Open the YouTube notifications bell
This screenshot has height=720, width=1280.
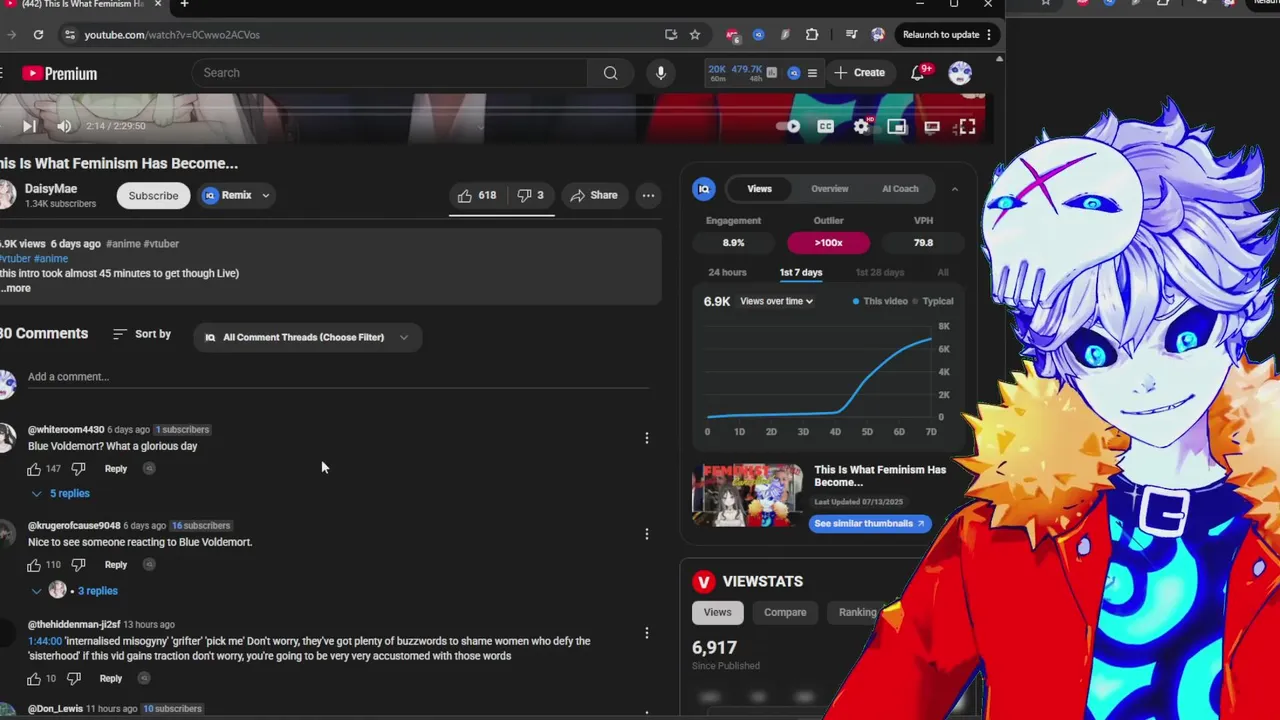point(918,73)
